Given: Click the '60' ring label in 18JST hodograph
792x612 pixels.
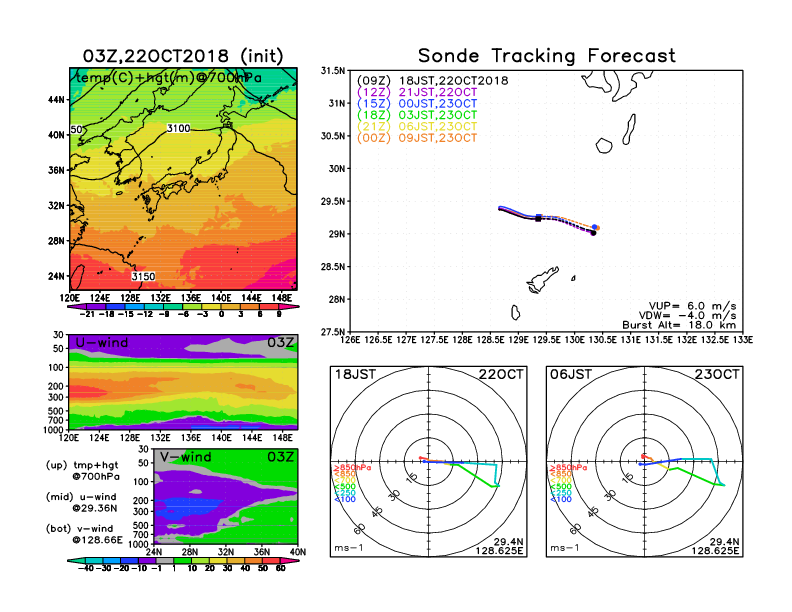Looking at the screenshot, I should (x=360, y=528).
